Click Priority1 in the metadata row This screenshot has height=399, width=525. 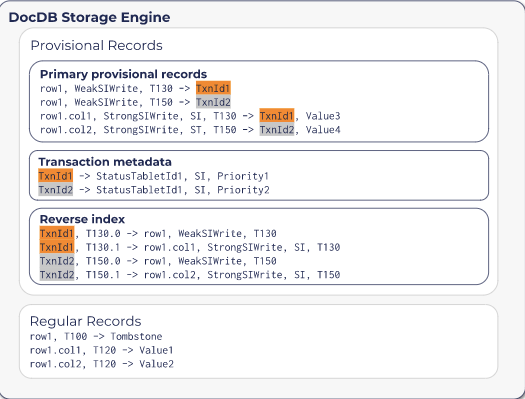click(x=243, y=176)
